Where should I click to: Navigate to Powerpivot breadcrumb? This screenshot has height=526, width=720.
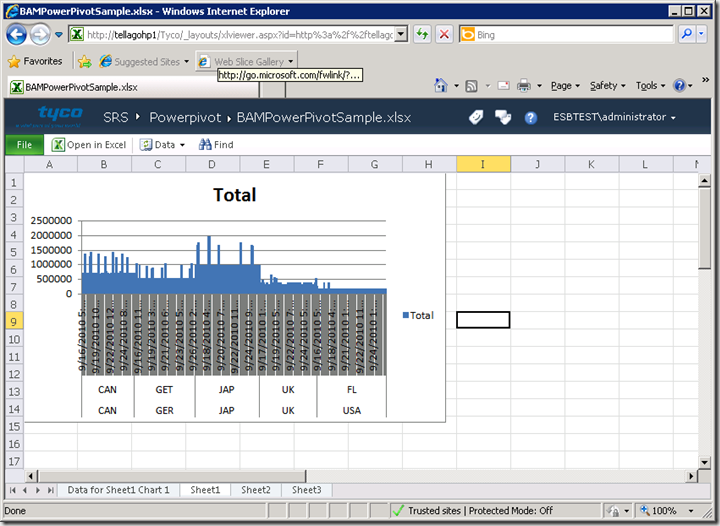[x=185, y=118]
